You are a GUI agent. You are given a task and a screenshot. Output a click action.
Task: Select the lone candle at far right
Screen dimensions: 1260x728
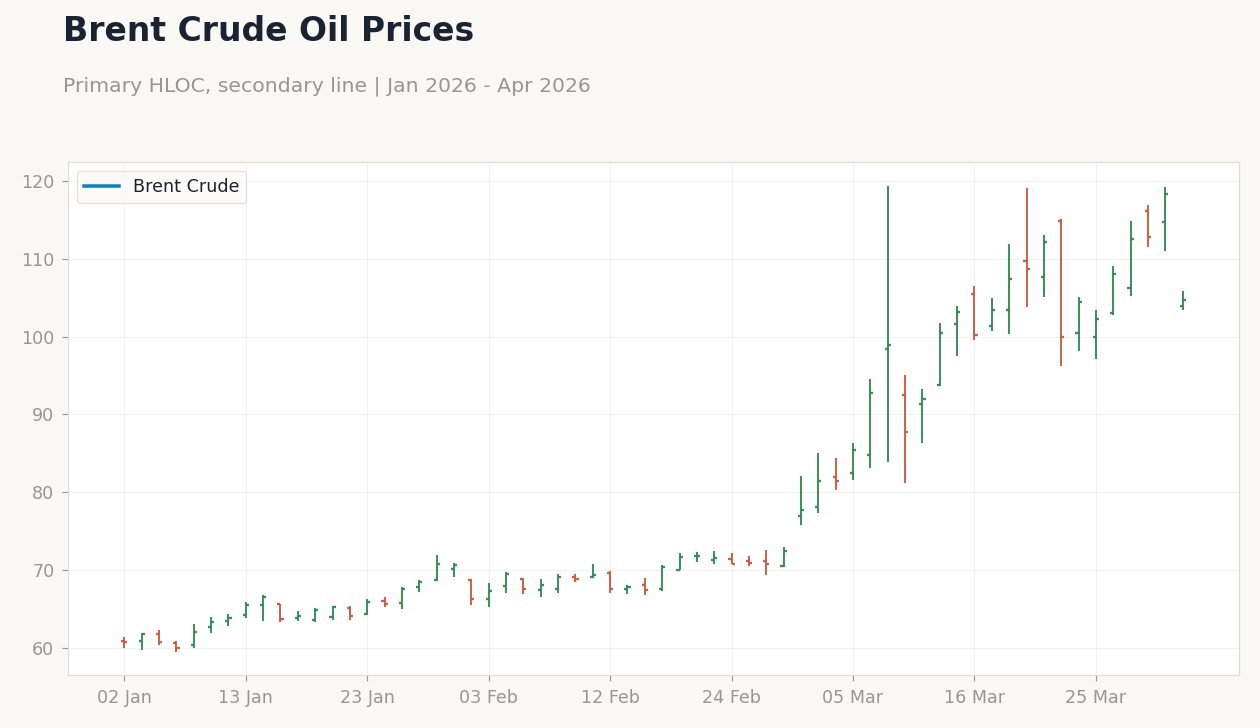click(1182, 302)
